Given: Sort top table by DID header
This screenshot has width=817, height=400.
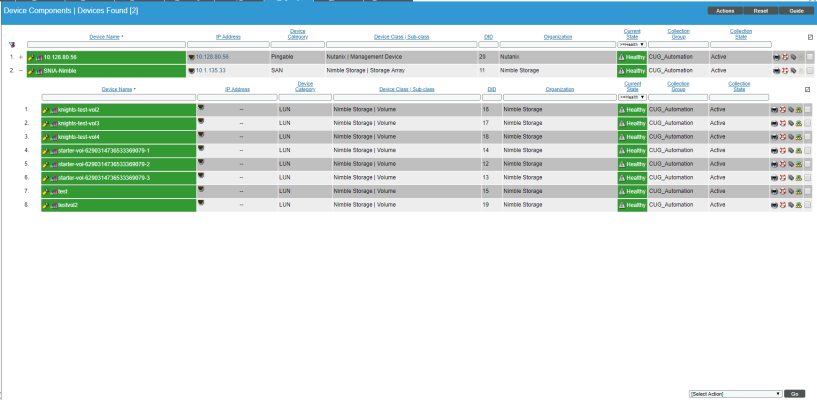Looking at the screenshot, I should (x=488, y=37).
